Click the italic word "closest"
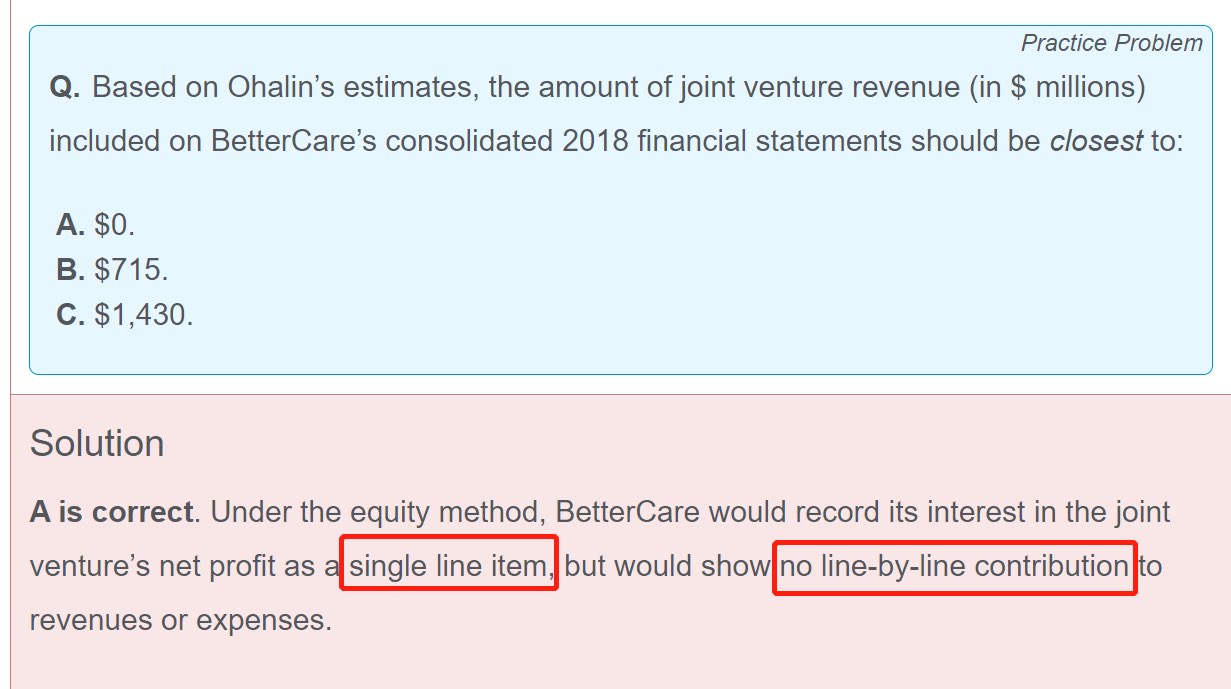Screen dimensions: 1231x689 [1095, 141]
